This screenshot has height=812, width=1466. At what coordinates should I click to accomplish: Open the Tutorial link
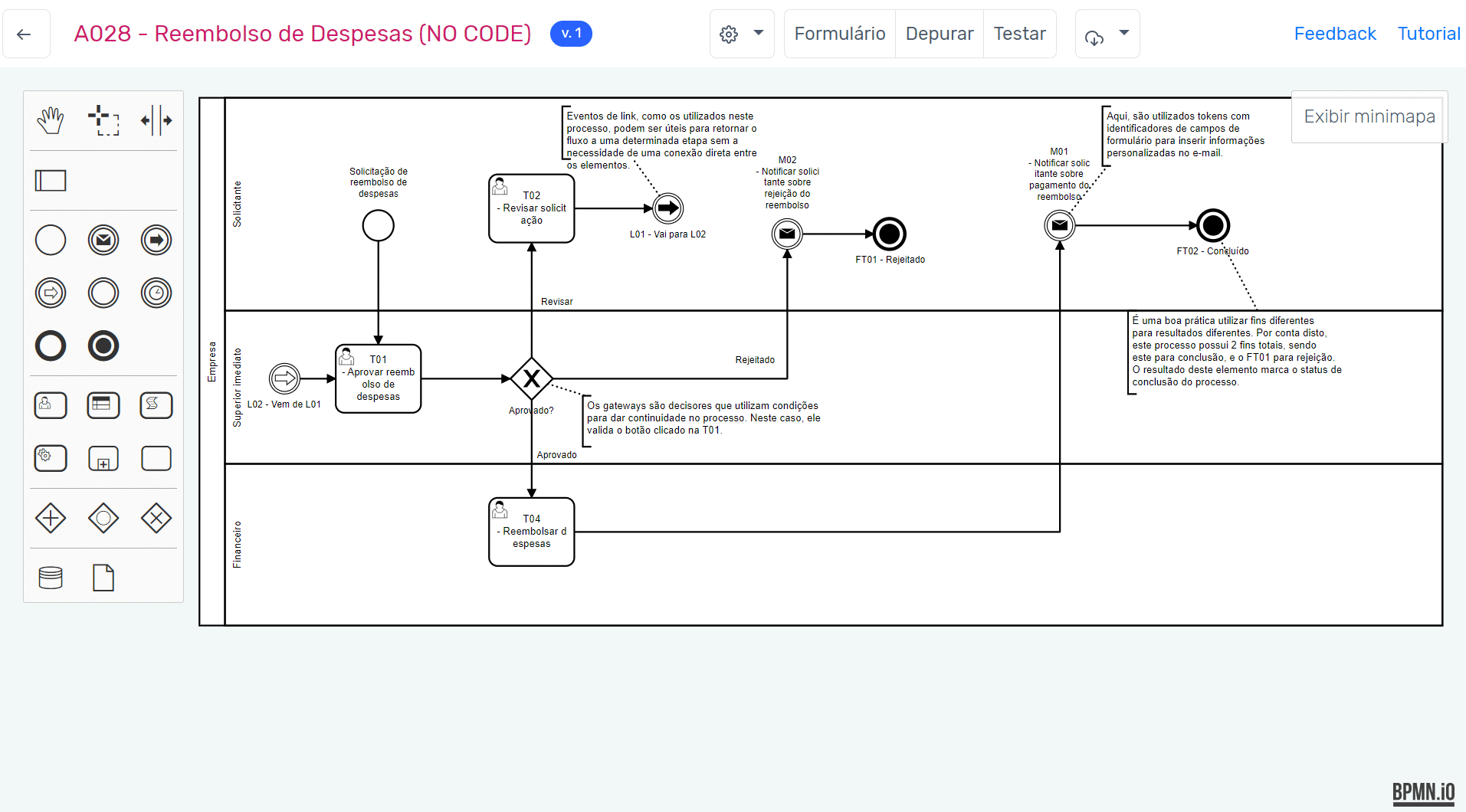click(1428, 34)
